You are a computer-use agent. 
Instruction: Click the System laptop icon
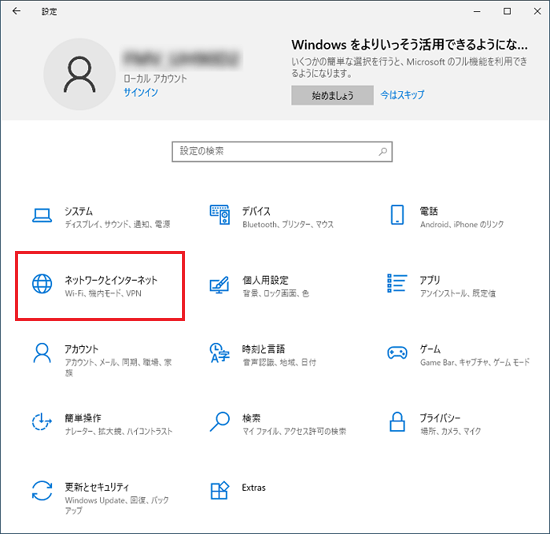pos(42,215)
